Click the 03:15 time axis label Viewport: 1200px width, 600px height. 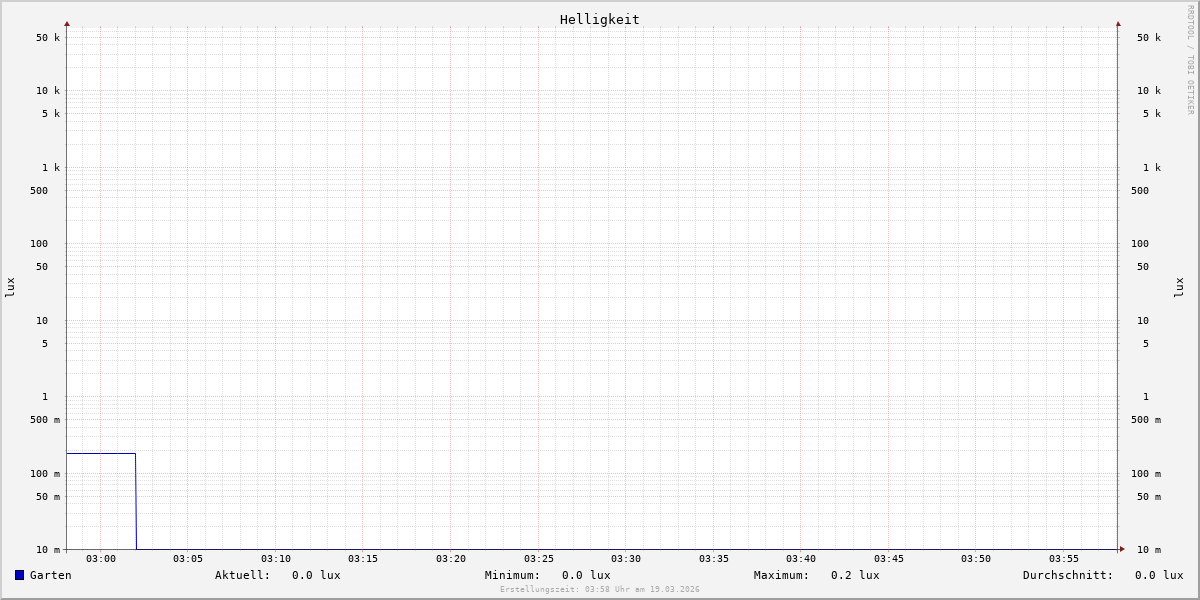click(x=363, y=559)
